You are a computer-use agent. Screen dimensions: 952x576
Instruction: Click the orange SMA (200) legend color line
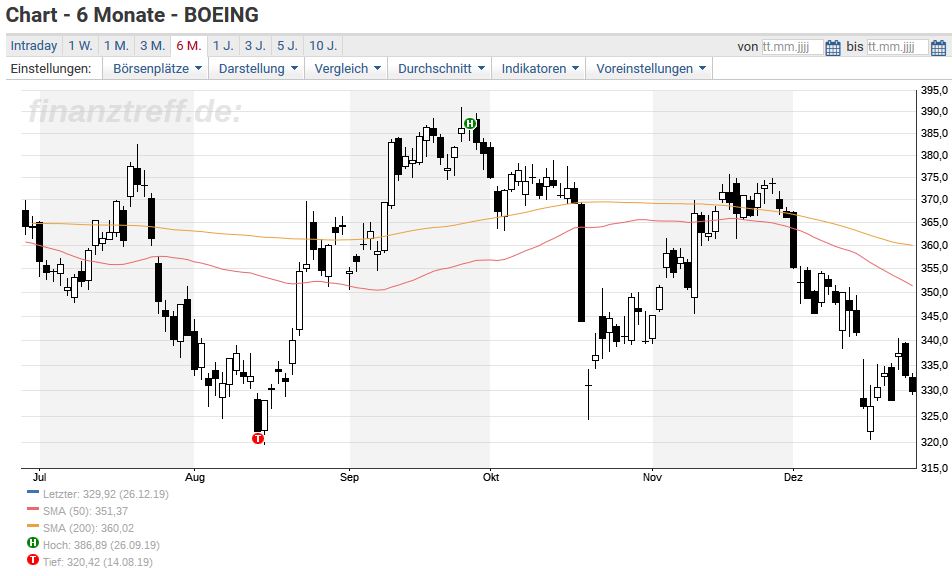[33, 526]
